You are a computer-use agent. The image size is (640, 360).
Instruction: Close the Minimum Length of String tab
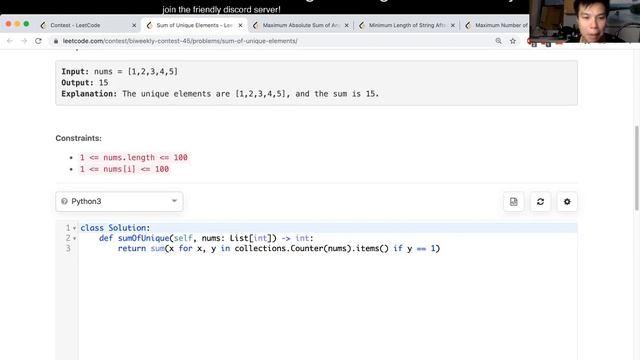click(x=453, y=25)
